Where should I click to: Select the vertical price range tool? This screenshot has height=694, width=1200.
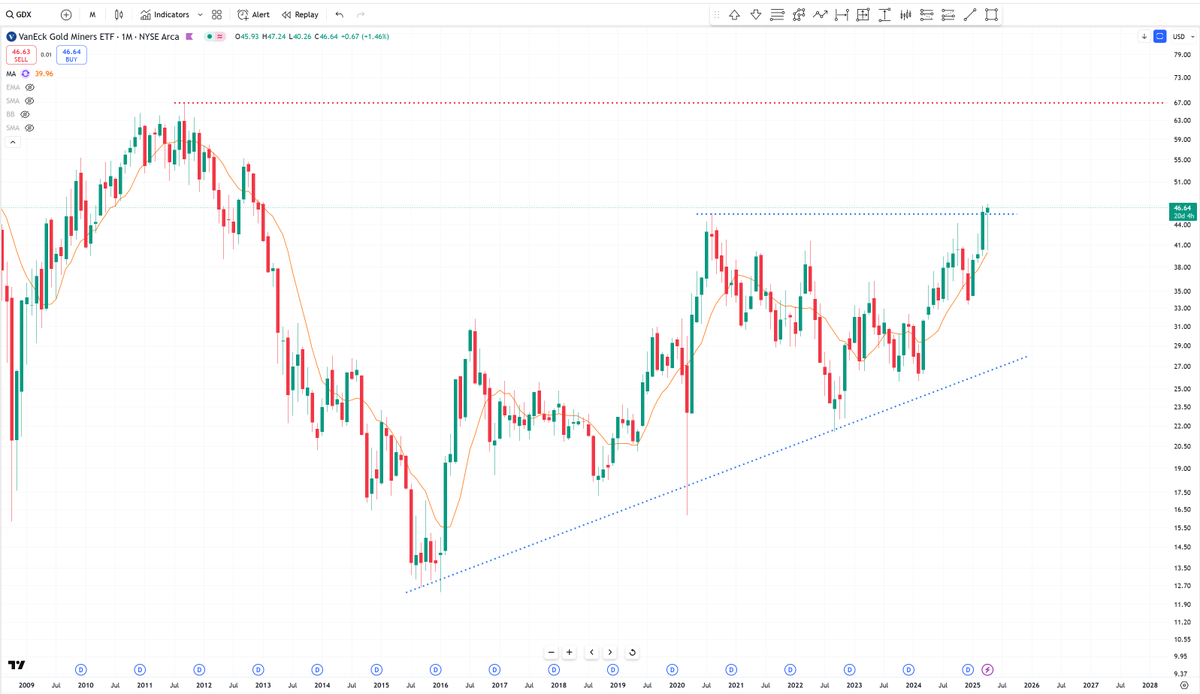pyautogui.click(x=885, y=15)
